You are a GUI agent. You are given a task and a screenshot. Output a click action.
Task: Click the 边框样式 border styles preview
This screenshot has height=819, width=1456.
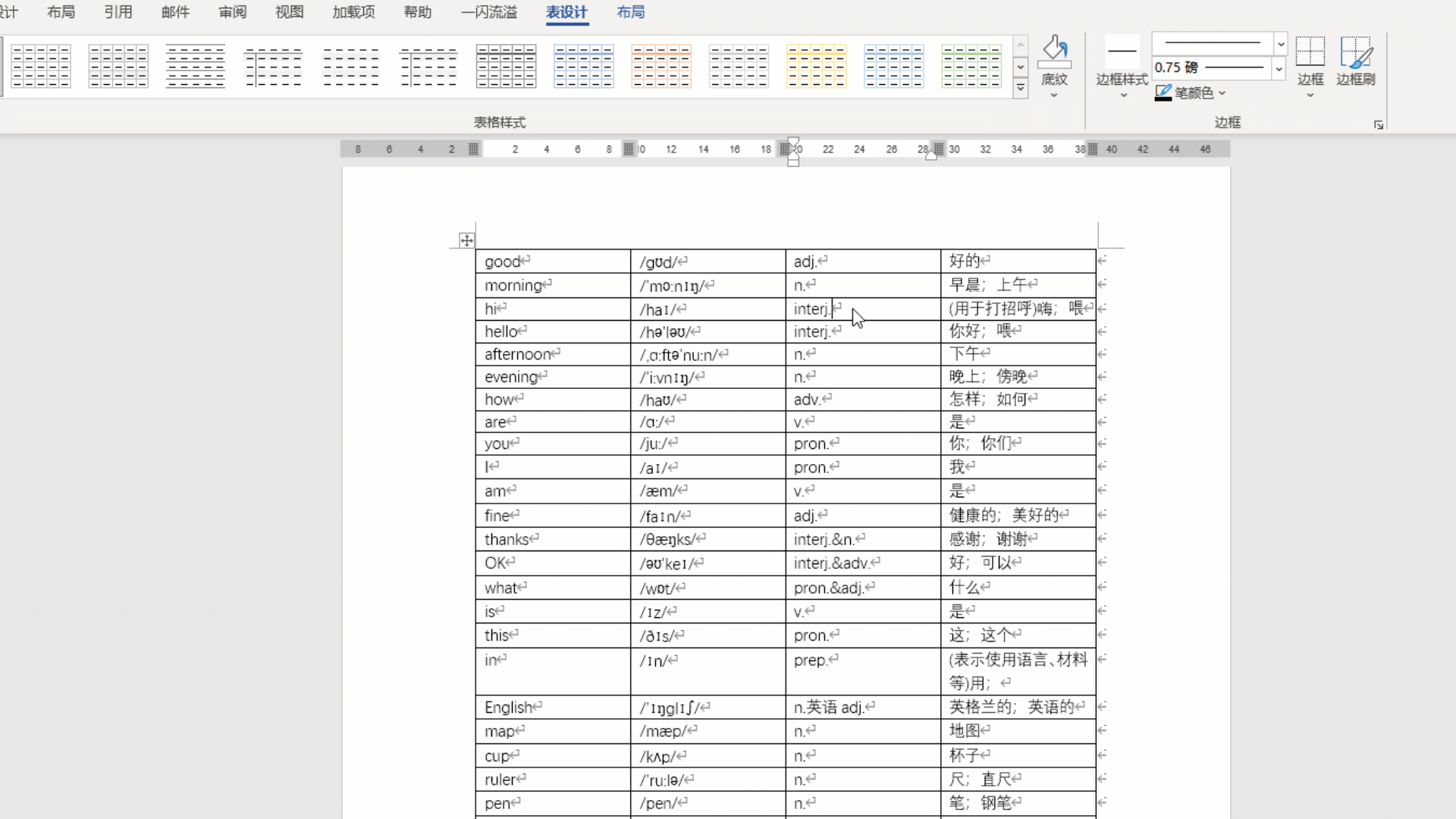pos(1122,52)
